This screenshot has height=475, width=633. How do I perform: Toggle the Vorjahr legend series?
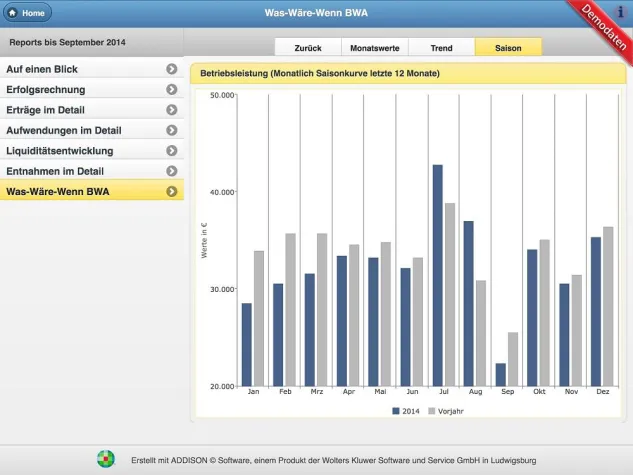click(446, 411)
